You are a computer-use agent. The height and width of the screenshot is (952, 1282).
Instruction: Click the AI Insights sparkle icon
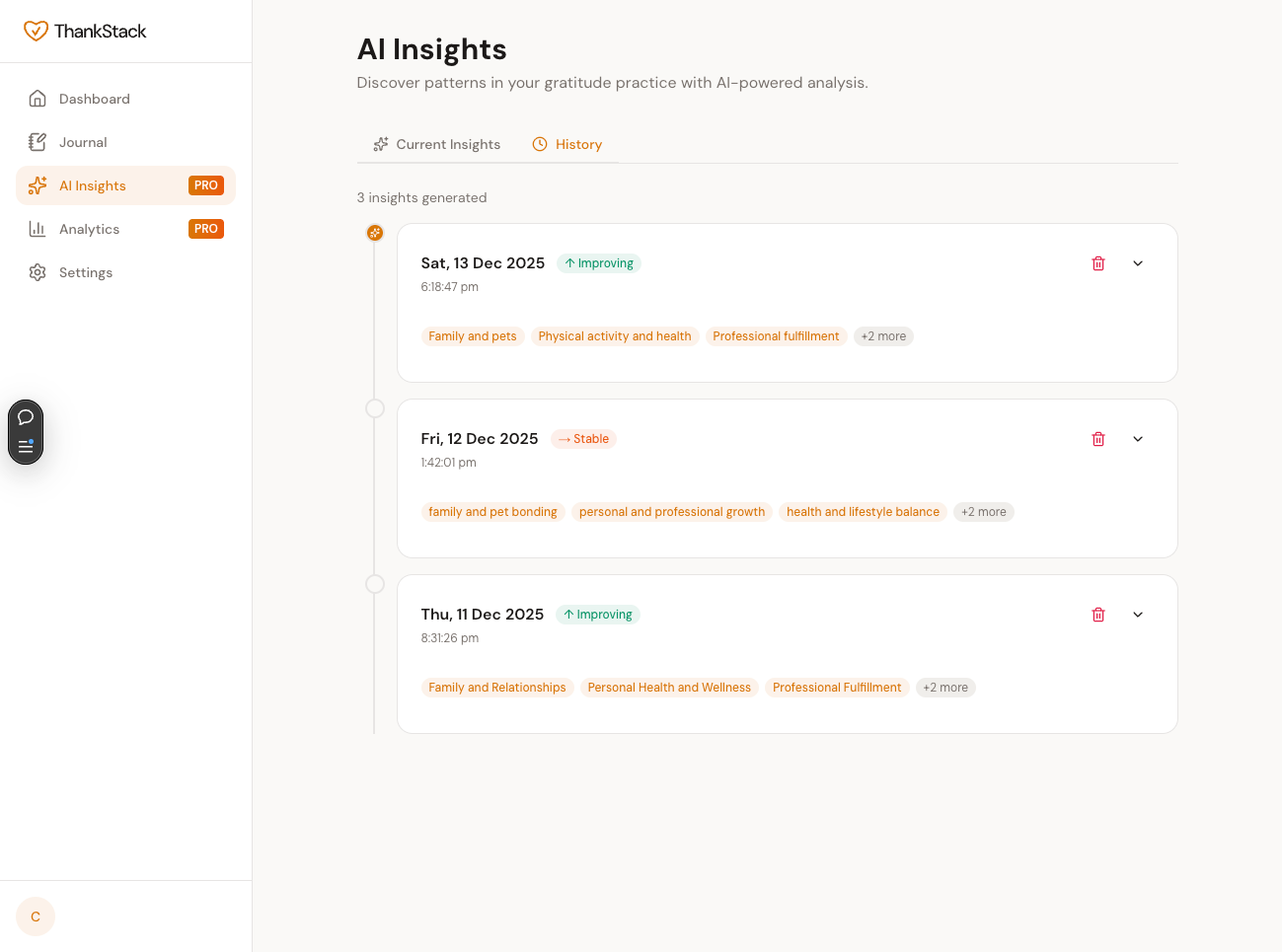click(38, 185)
